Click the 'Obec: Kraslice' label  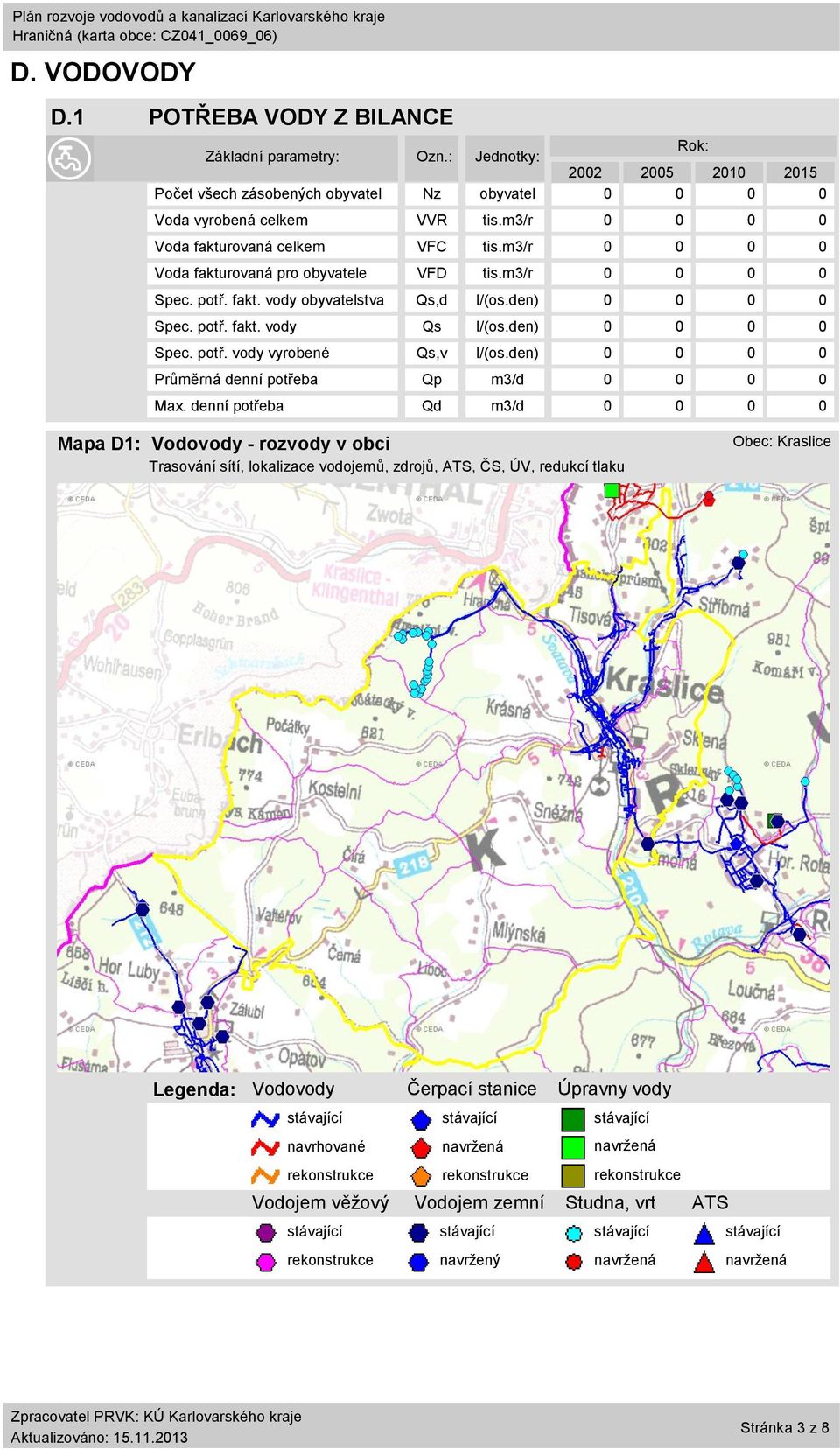[781, 441]
